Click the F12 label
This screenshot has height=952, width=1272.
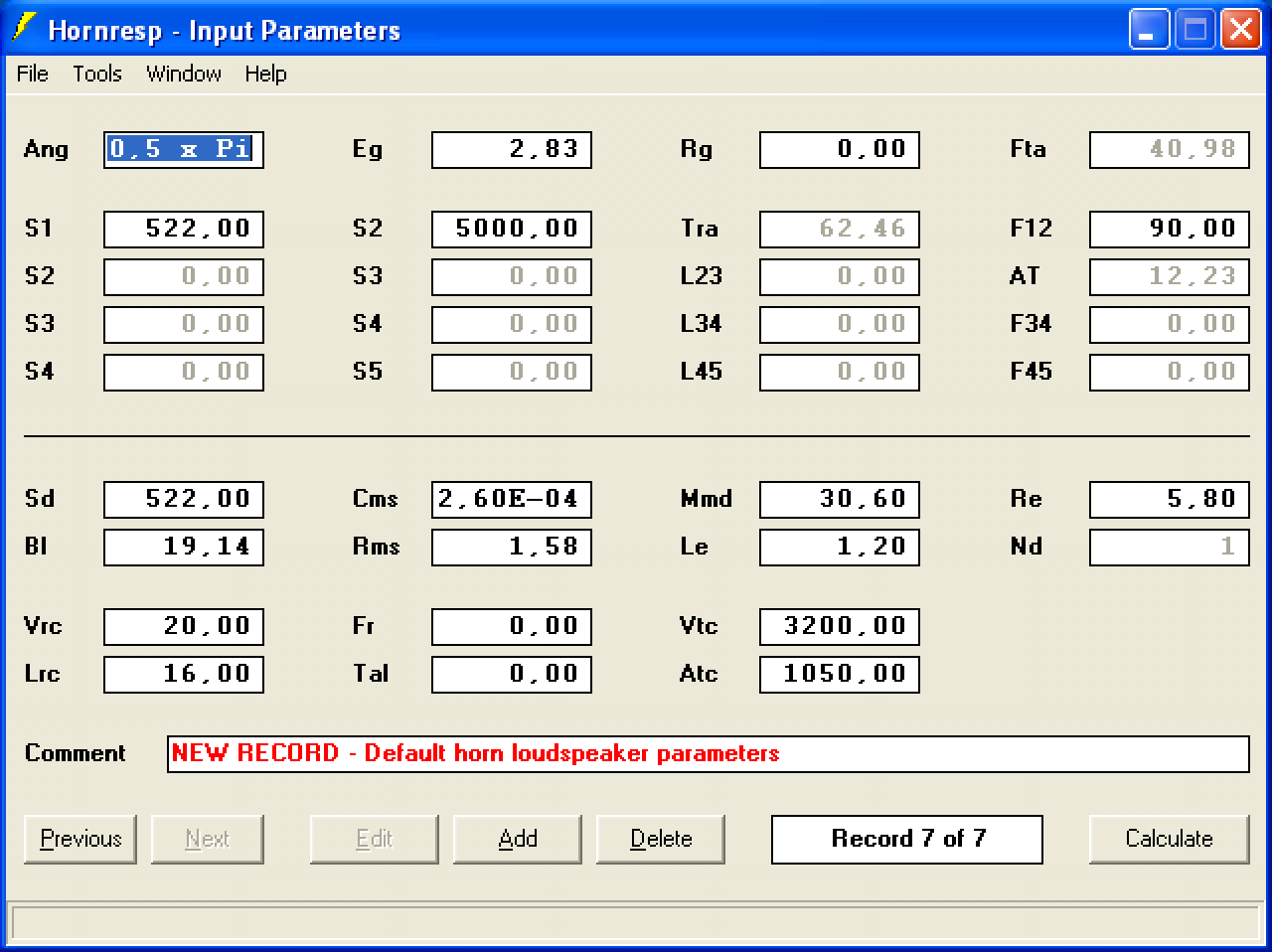(1031, 229)
